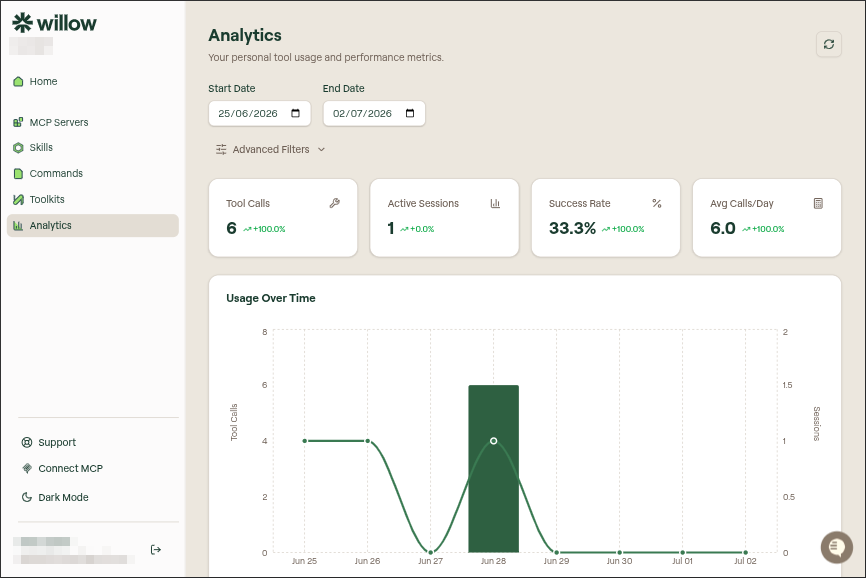
Task: Click the MCP Servers icon
Action: [x=18, y=122]
